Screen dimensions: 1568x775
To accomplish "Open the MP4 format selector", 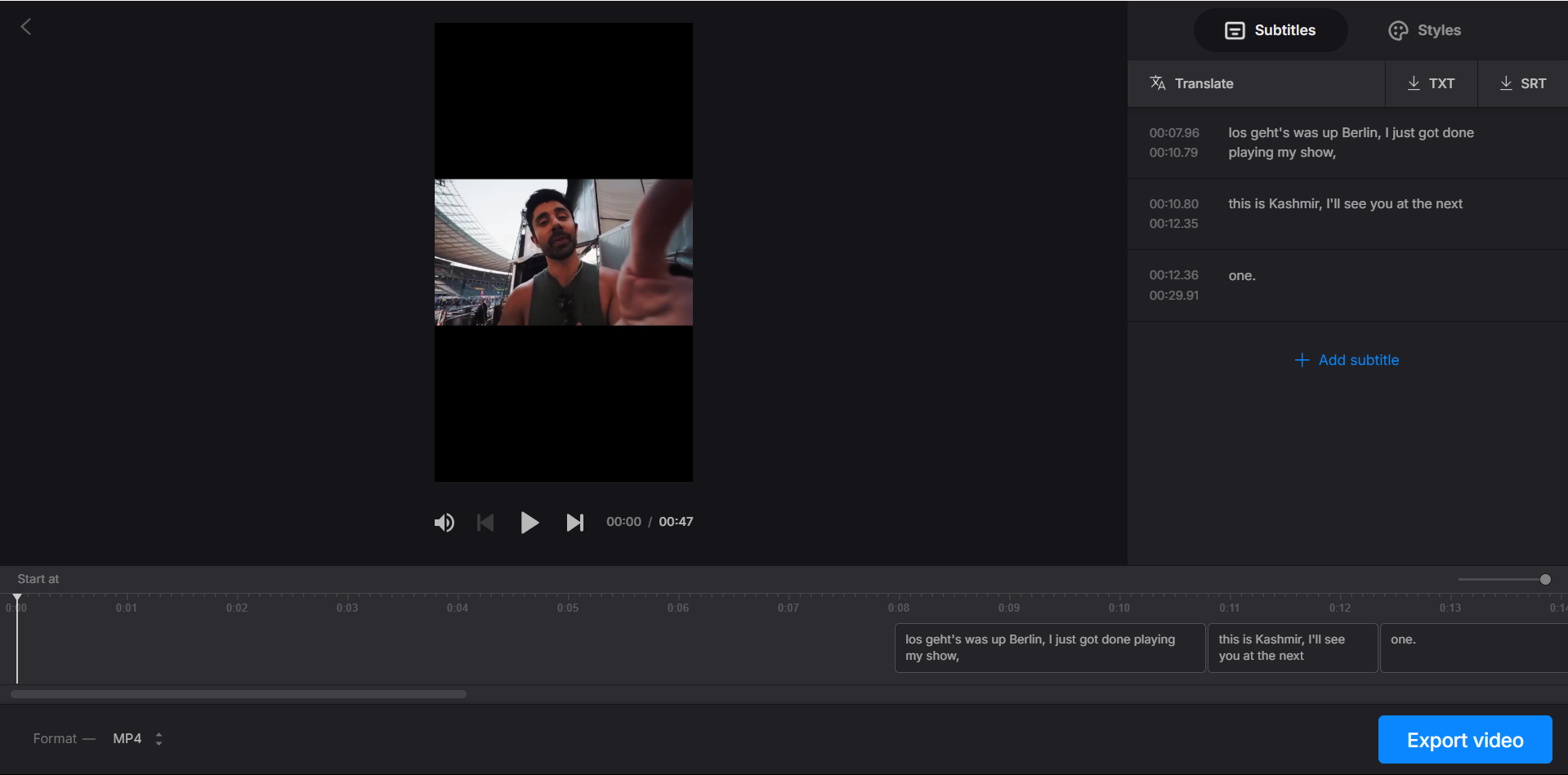I will [136, 738].
